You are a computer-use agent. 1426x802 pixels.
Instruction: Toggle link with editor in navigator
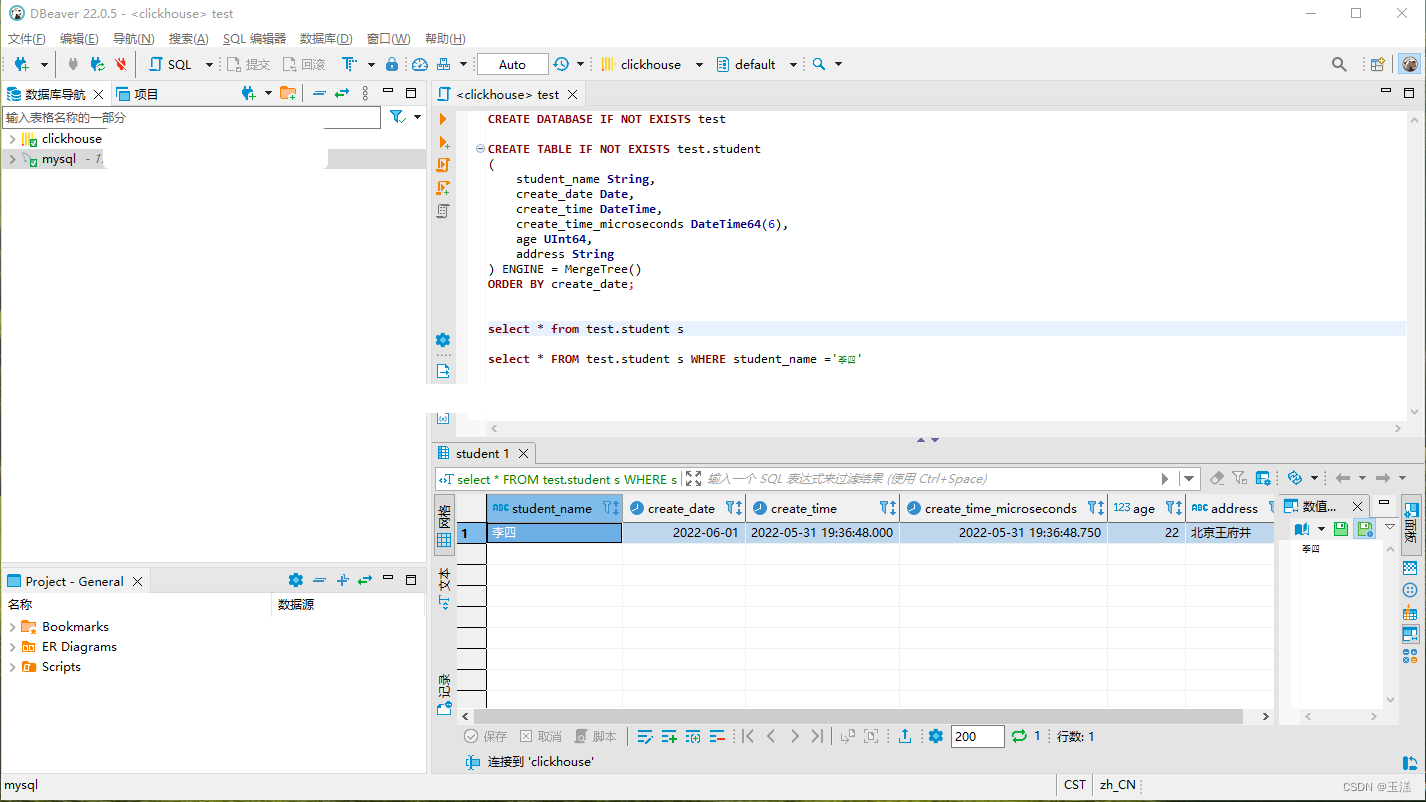coord(342,93)
